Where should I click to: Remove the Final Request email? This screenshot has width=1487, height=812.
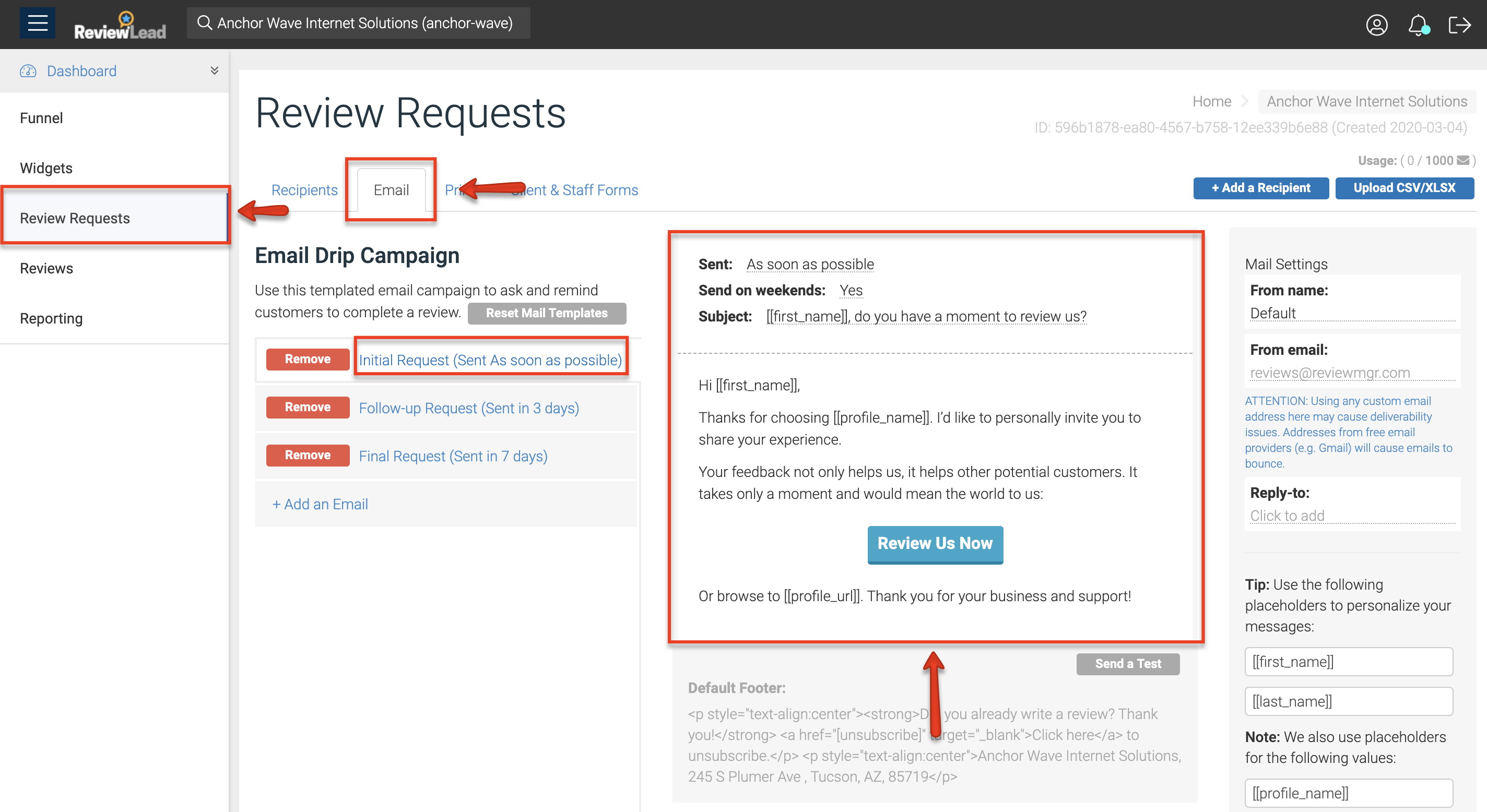(308, 456)
